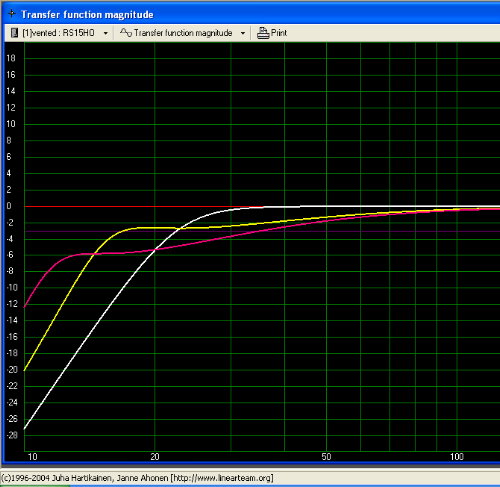Click the 20 label on frequency axis
Screen dimensions: 500x487
click(155, 457)
